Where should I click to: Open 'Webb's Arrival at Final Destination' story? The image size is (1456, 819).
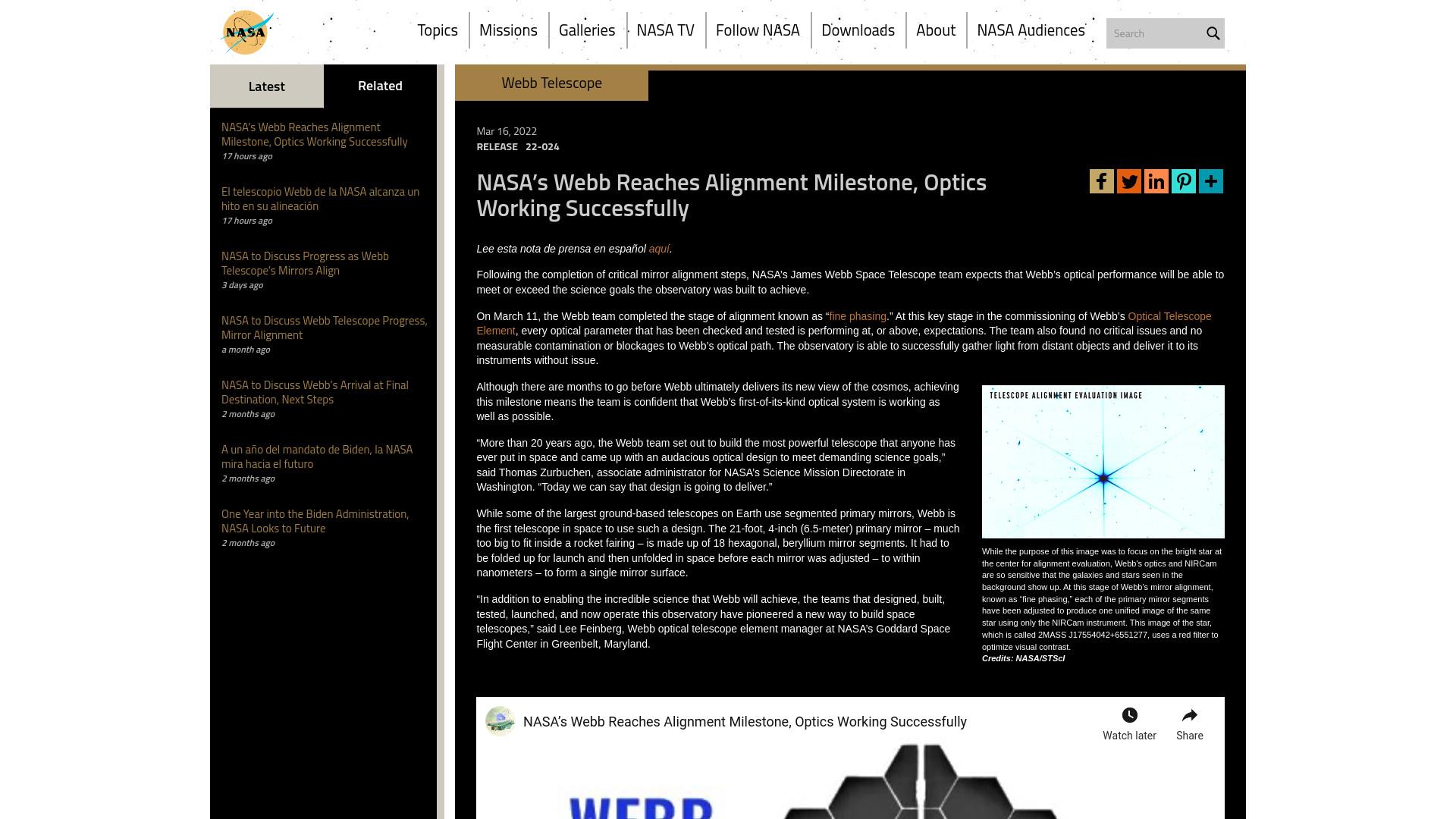click(315, 392)
